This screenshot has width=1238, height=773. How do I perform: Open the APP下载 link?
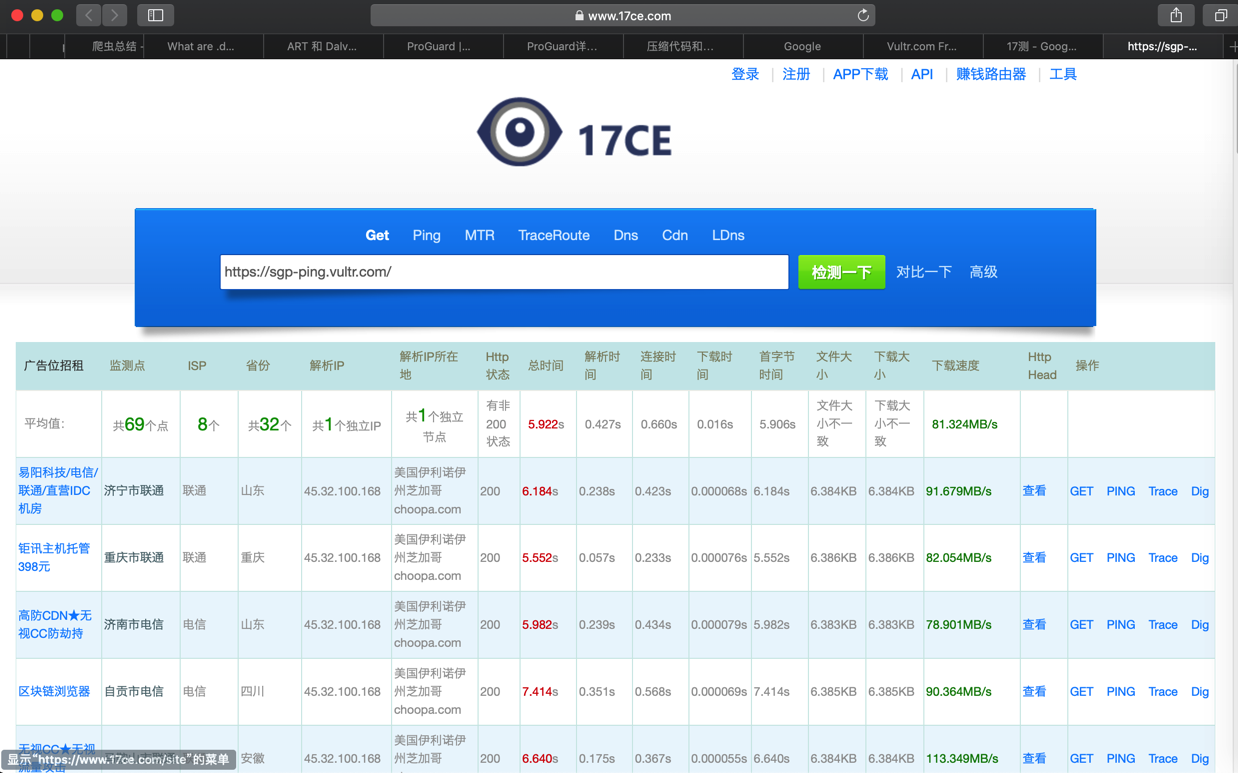(860, 74)
